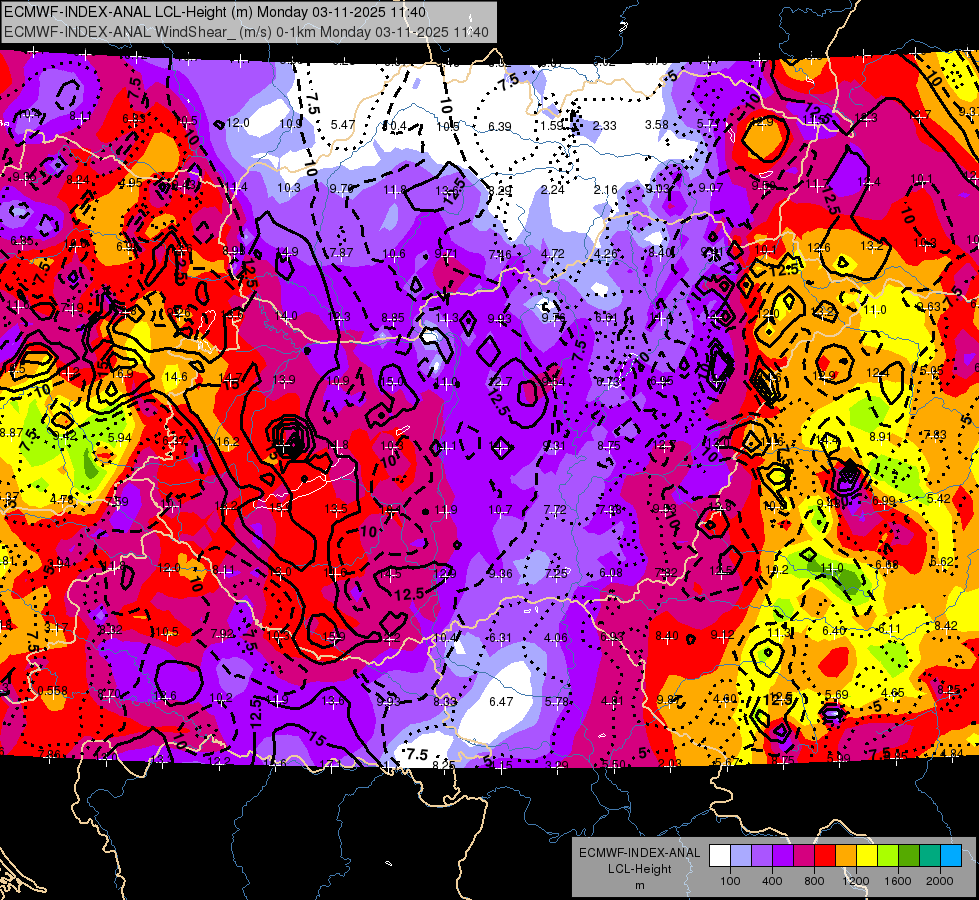Image resolution: width=979 pixels, height=900 pixels.
Task: Click the map value '5.42'
Action: (x=939, y=498)
